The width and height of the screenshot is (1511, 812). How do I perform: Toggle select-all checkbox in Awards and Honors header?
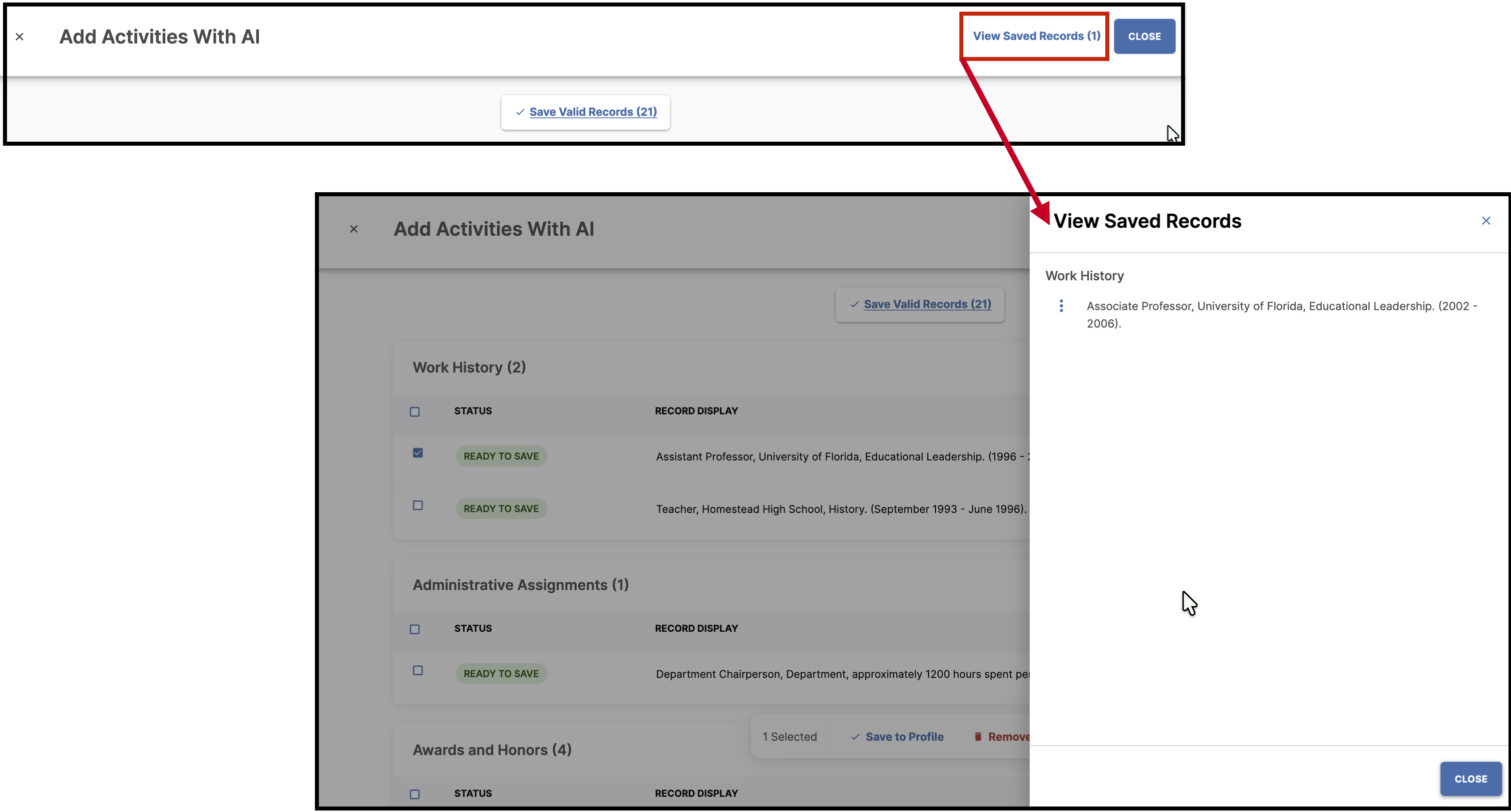[415, 794]
